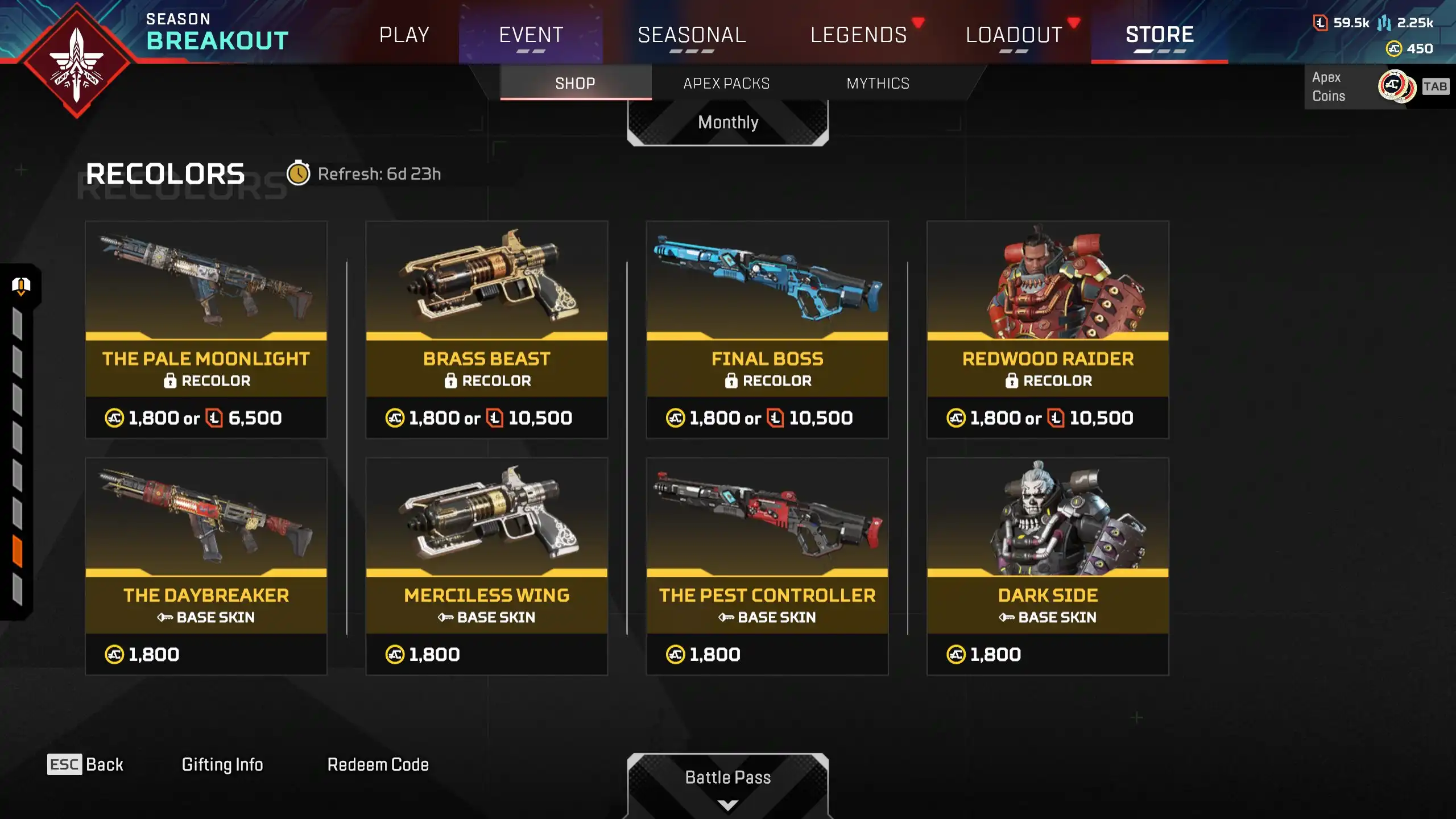Click the Crafting Metals balance icon
Screen dimensions: 1456x819
point(1384,23)
